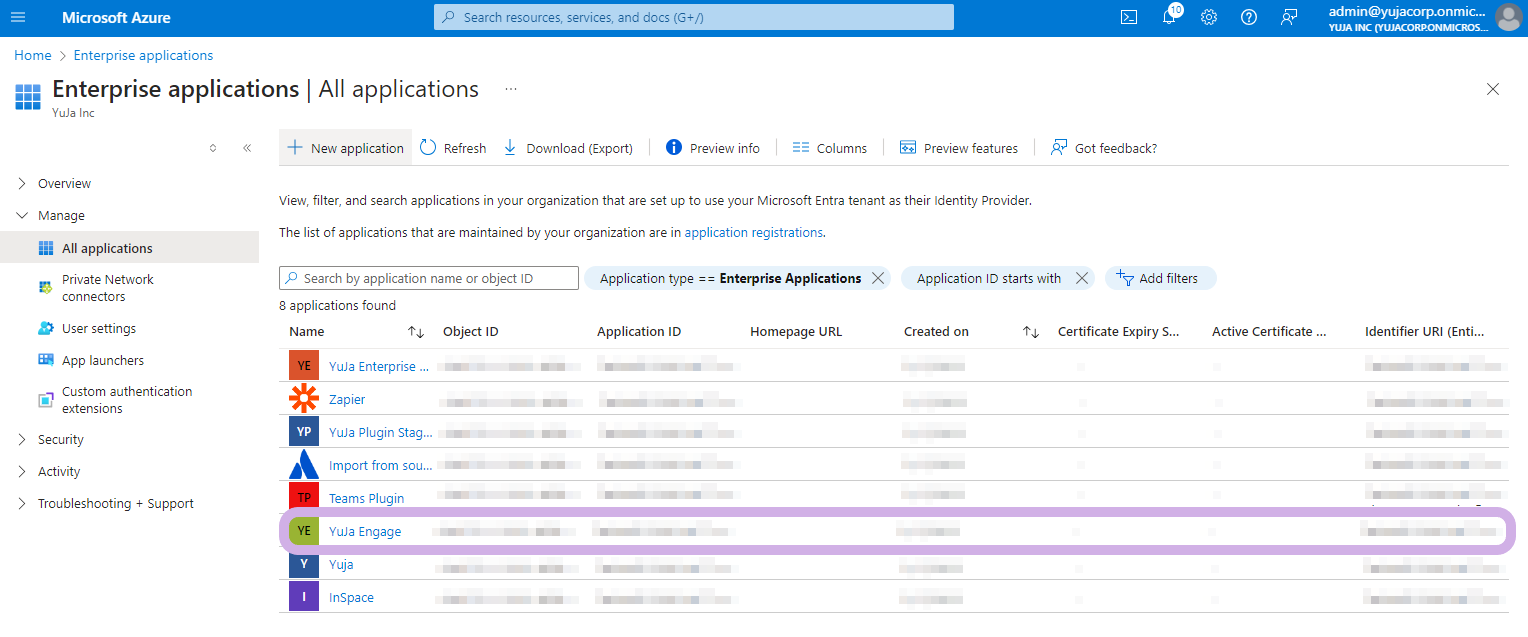Image resolution: width=1528 pixels, height=637 pixels.
Task: Expand the Troubleshooting + Support section
Action: [x=23, y=504]
